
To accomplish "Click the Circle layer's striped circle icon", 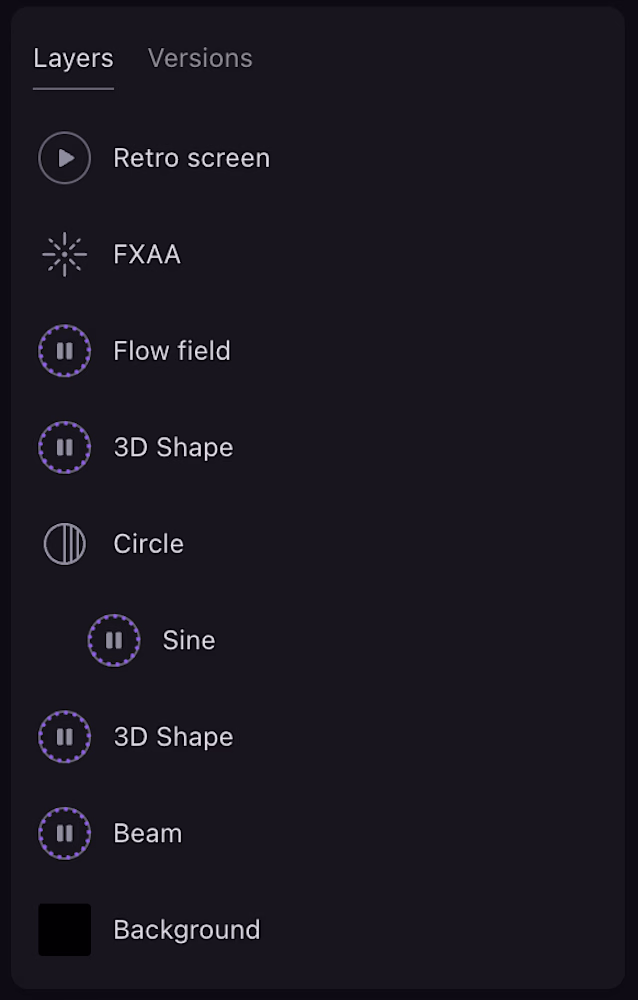I will 65,544.
